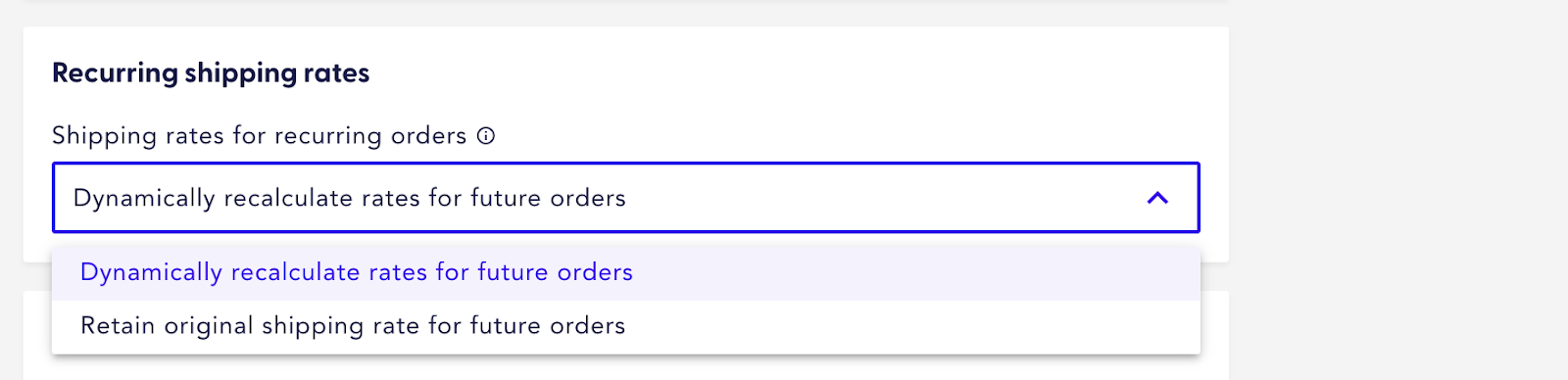Click the Shipping rates for recurring orders label
1568x380 pixels.
pyautogui.click(x=260, y=136)
